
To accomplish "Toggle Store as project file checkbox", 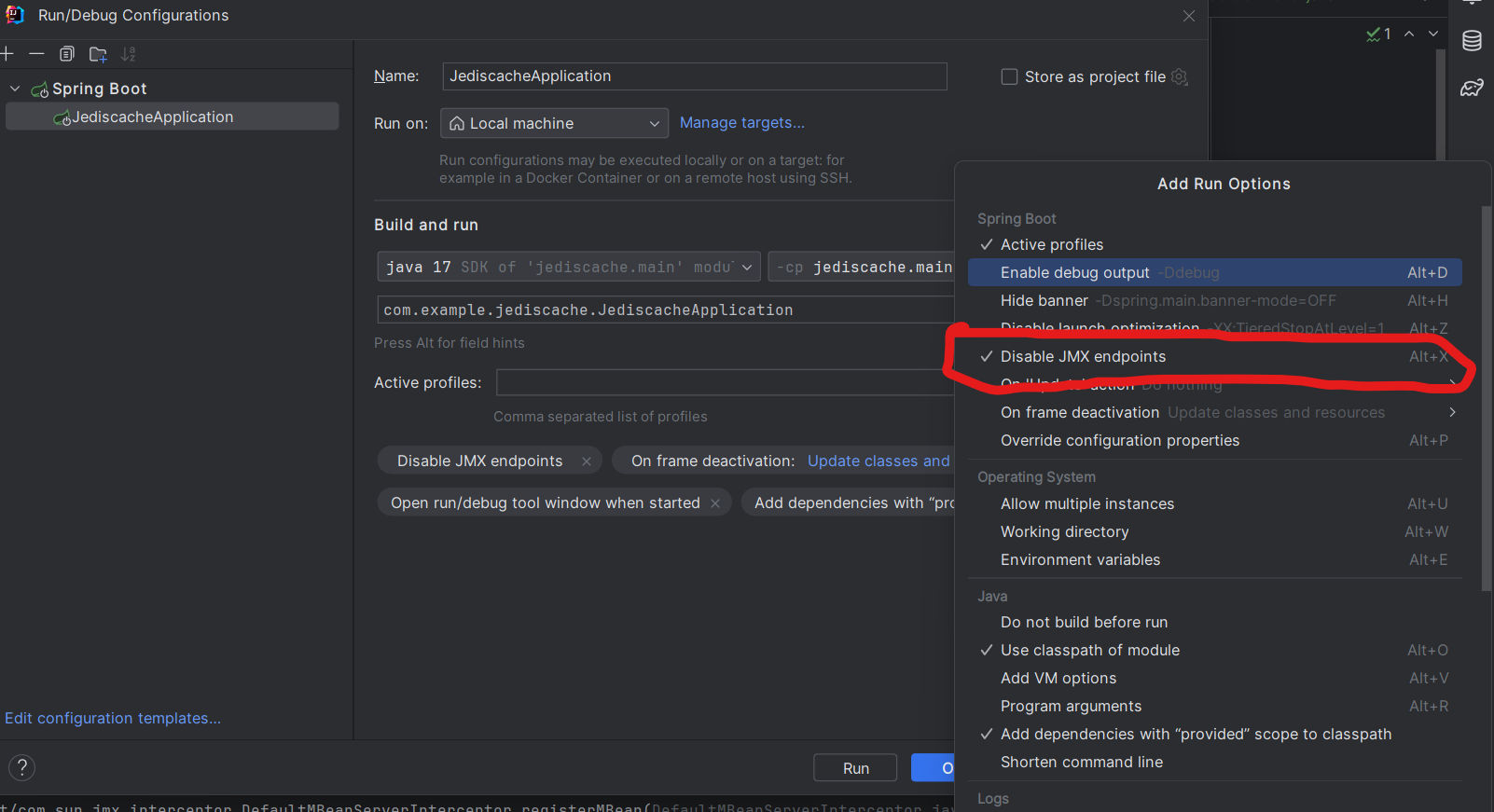I will [x=1009, y=76].
